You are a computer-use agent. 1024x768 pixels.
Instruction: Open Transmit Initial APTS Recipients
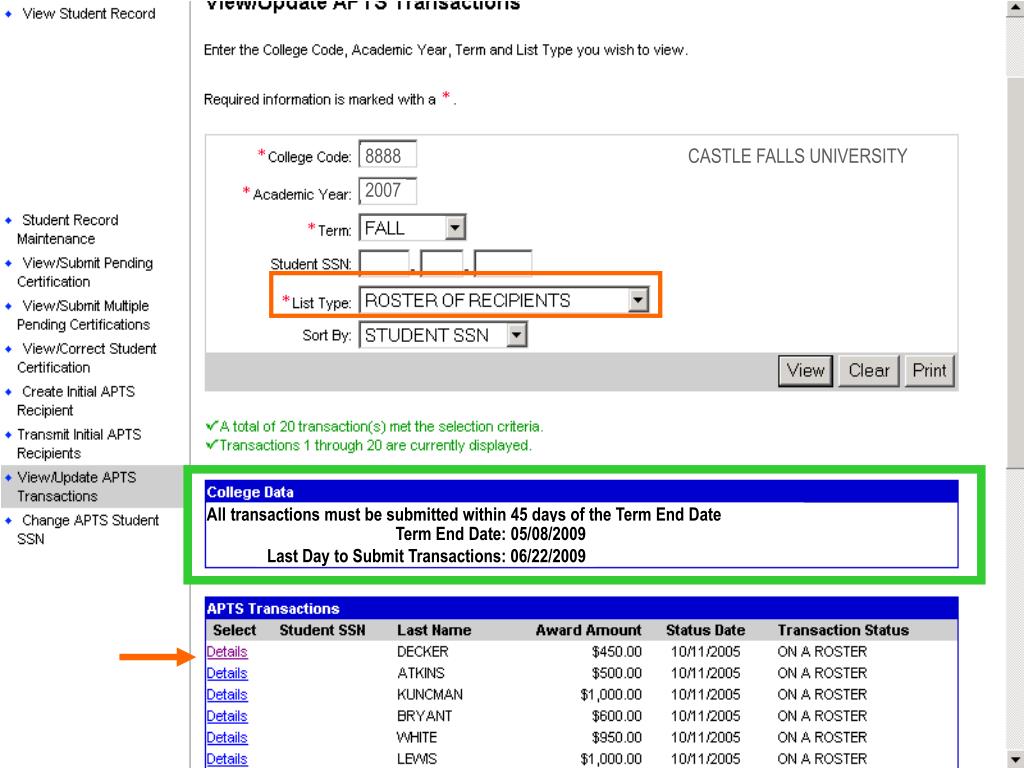[x=79, y=443]
